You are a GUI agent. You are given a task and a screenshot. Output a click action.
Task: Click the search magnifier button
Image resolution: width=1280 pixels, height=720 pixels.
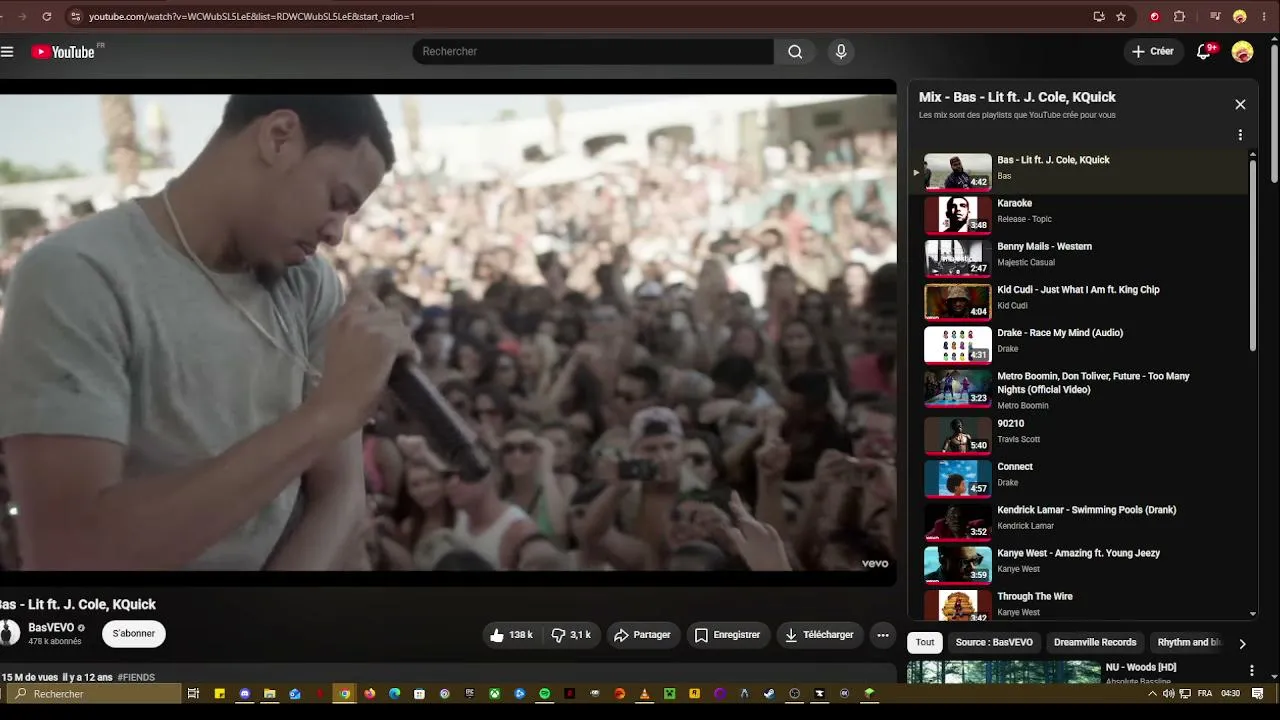tap(795, 52)
